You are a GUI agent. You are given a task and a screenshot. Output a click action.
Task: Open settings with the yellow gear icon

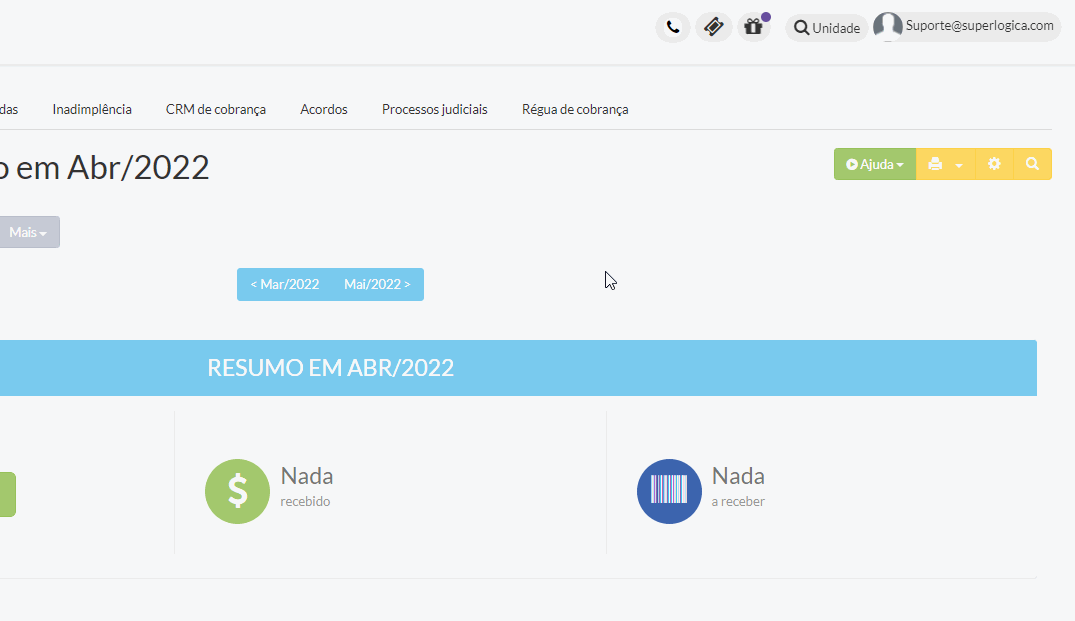click(x=994, y=165)
